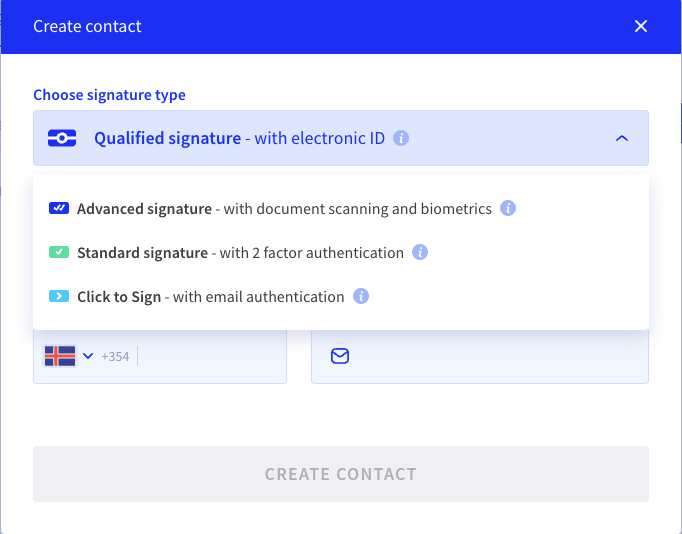
Task: Open info tooltip for Qualified signature
Action: tap(401, 138)
